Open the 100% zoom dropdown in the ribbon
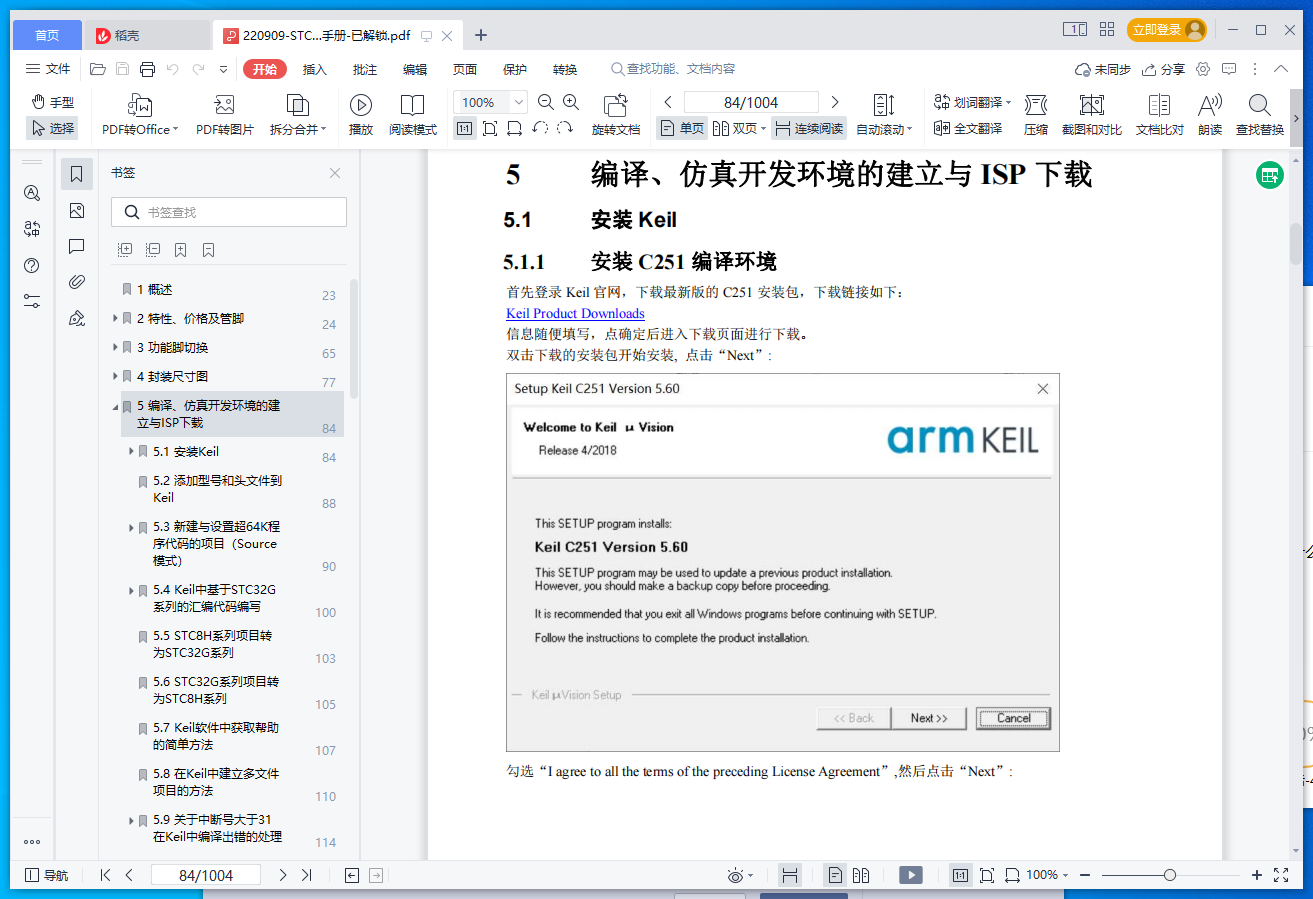The height and width of the screenshot is (899, 1313). tap(518, 102)
